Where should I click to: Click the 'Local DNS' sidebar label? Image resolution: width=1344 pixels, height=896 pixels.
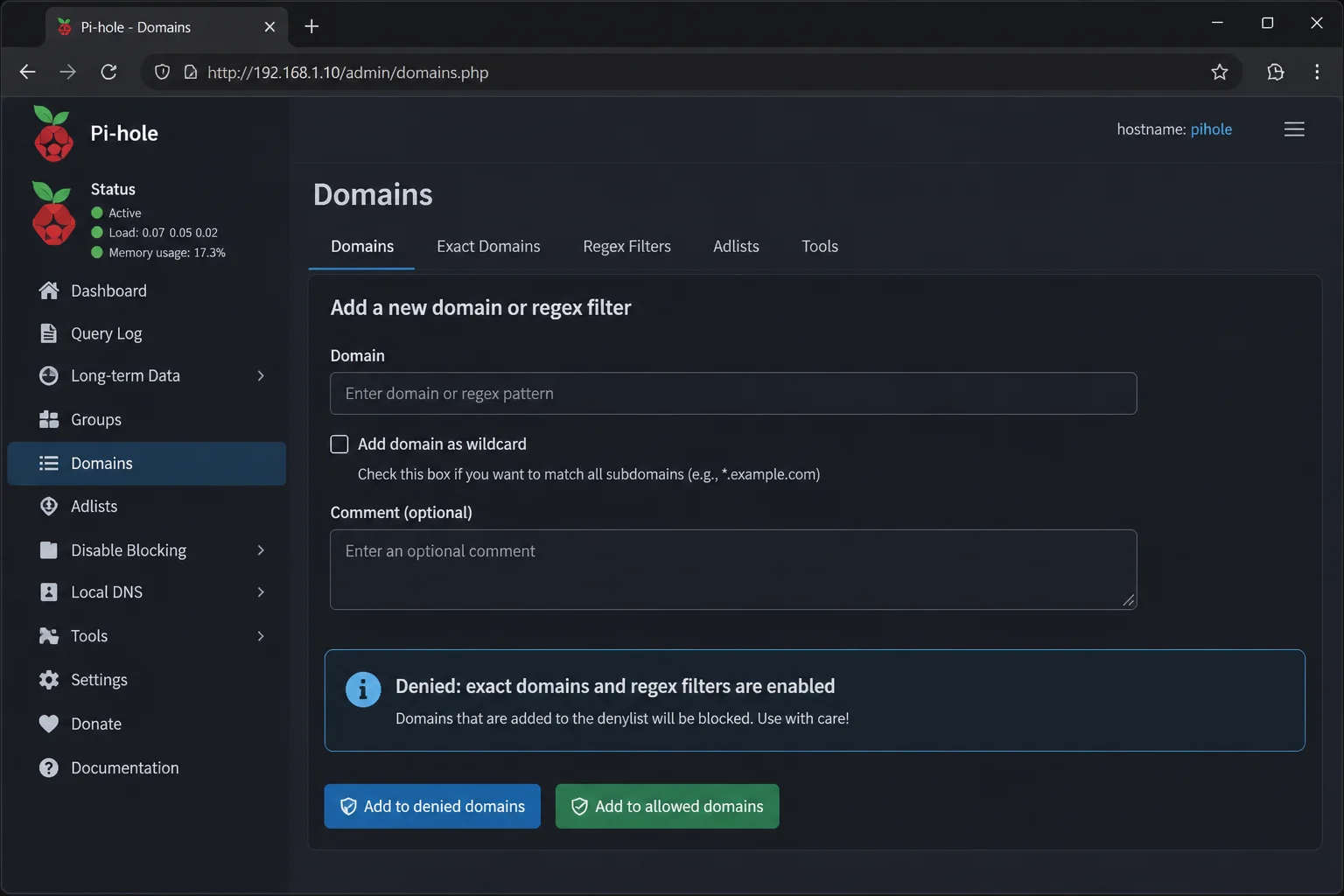[x=107, y=592]
